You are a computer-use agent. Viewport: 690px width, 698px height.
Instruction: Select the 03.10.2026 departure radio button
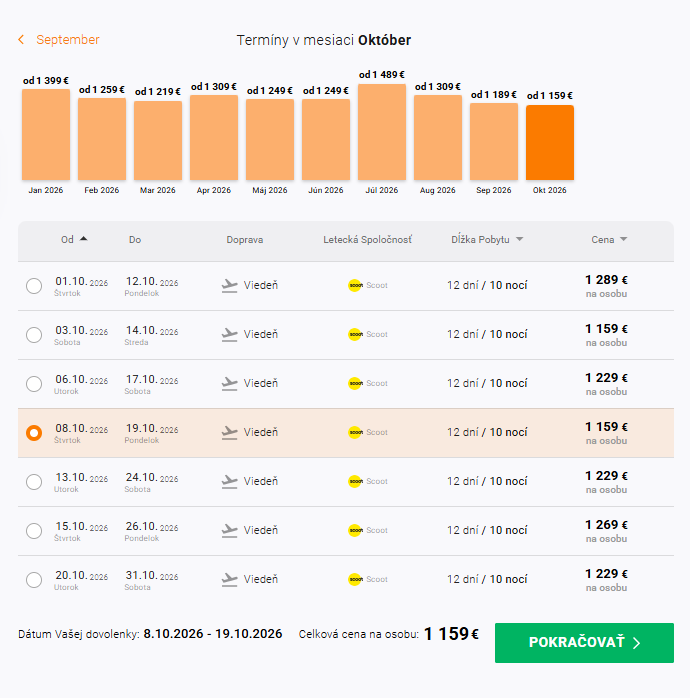coord(34,335)
